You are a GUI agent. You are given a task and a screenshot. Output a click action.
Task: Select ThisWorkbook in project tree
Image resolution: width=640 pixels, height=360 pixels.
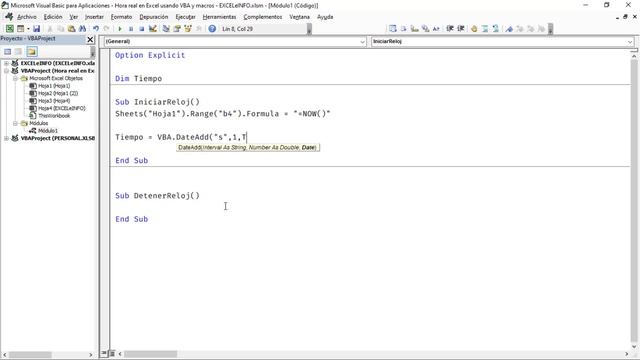tap(54, 116)
